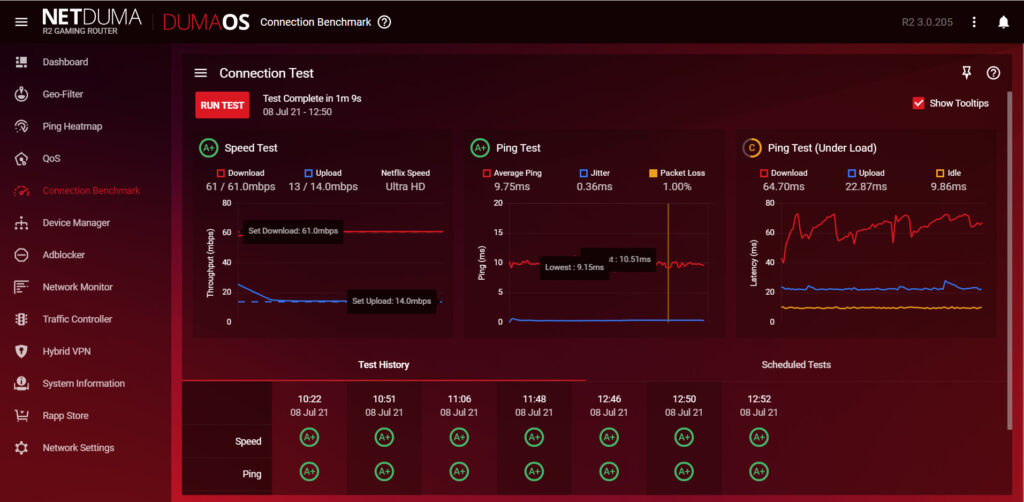Screen dimensions: 1024x502
Task: Switch to the Test History tab
Action: point(383,365)
